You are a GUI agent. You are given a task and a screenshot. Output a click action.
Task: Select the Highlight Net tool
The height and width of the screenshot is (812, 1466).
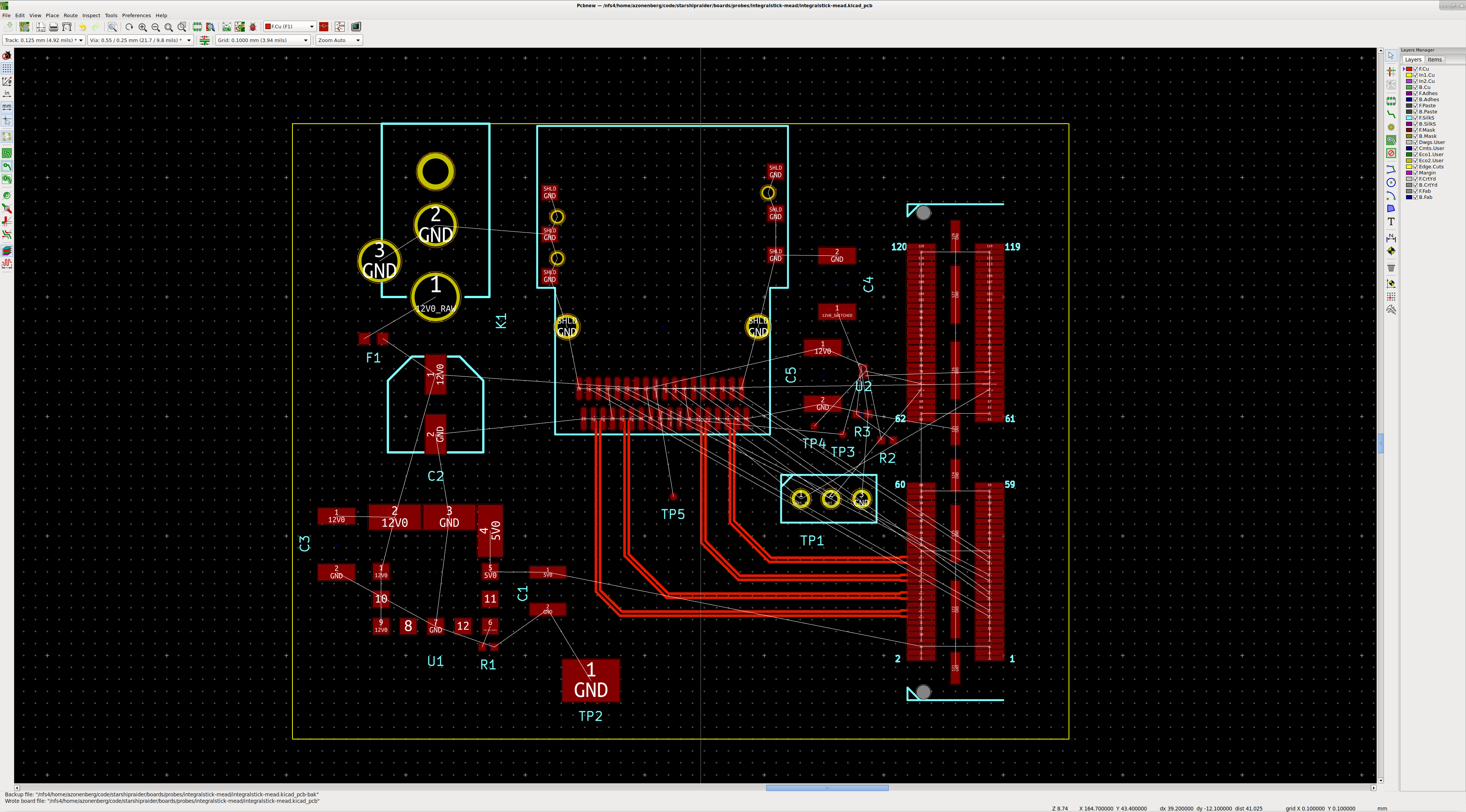pyautogui.click(x=1391, y=71)
